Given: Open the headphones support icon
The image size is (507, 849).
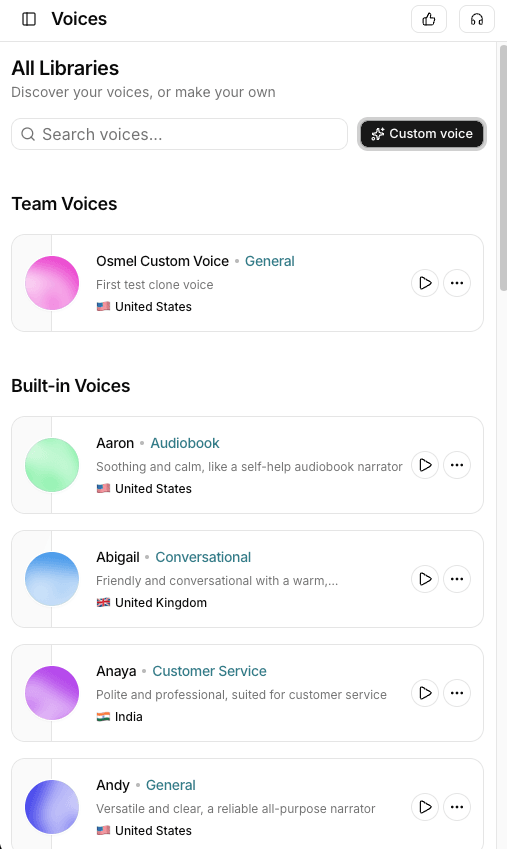Looking at the screenshot, I should tap(477, 19).
